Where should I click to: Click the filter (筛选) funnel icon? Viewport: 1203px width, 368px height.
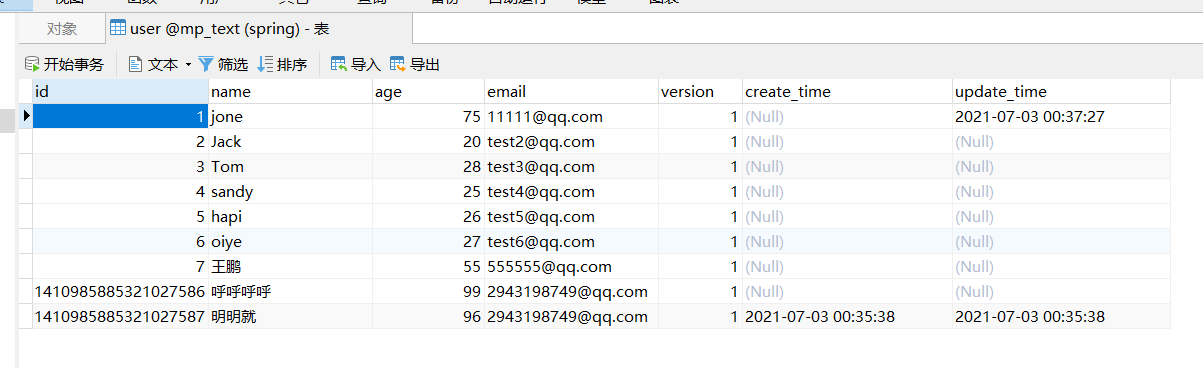(x=206, y=64)
